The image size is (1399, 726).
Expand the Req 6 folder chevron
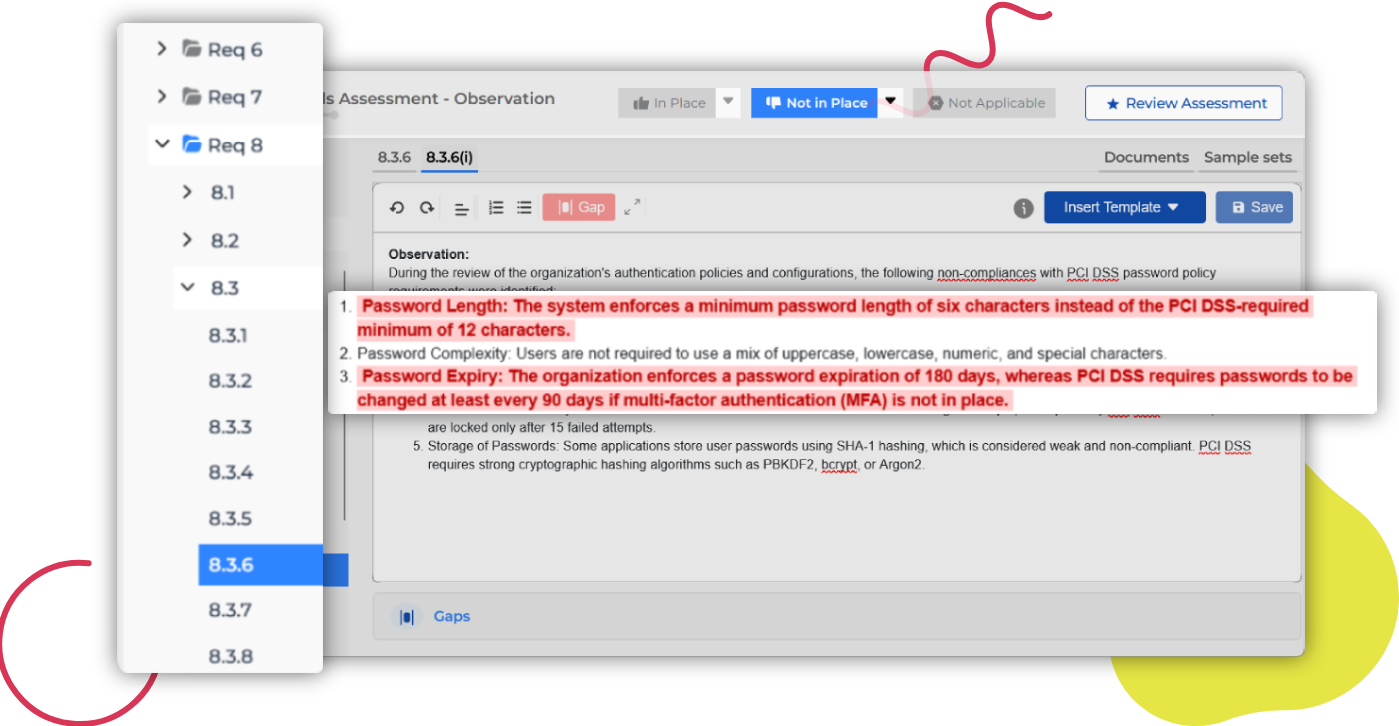tap(162, 48)
